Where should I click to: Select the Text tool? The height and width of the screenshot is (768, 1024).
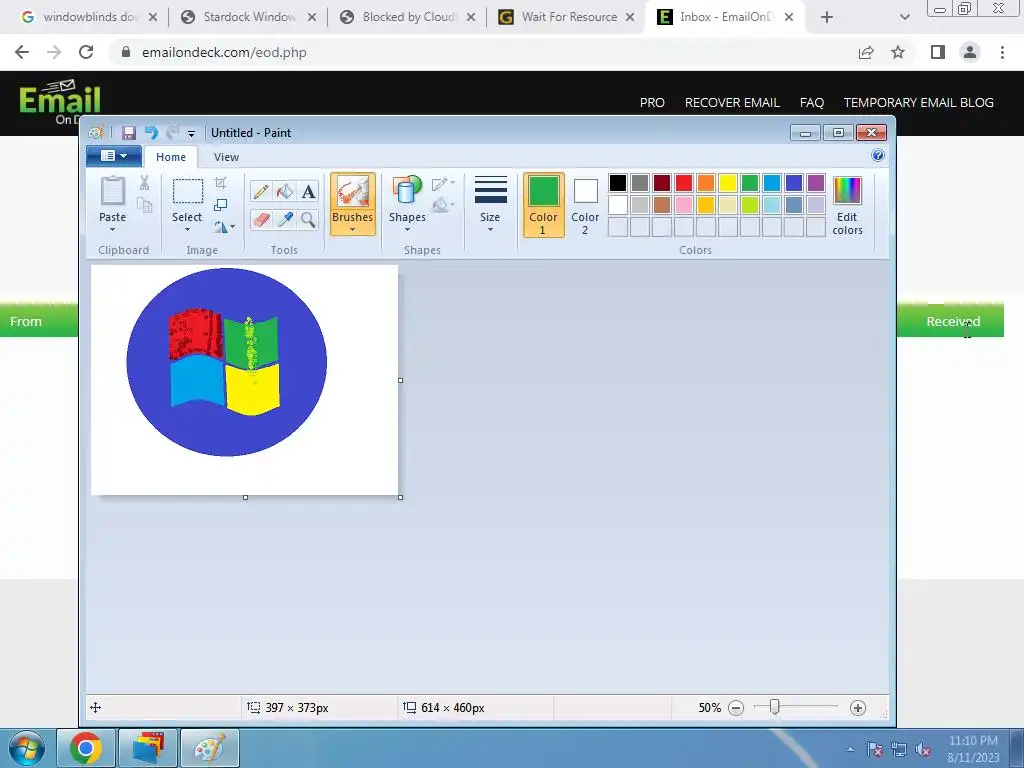(308, 191)
